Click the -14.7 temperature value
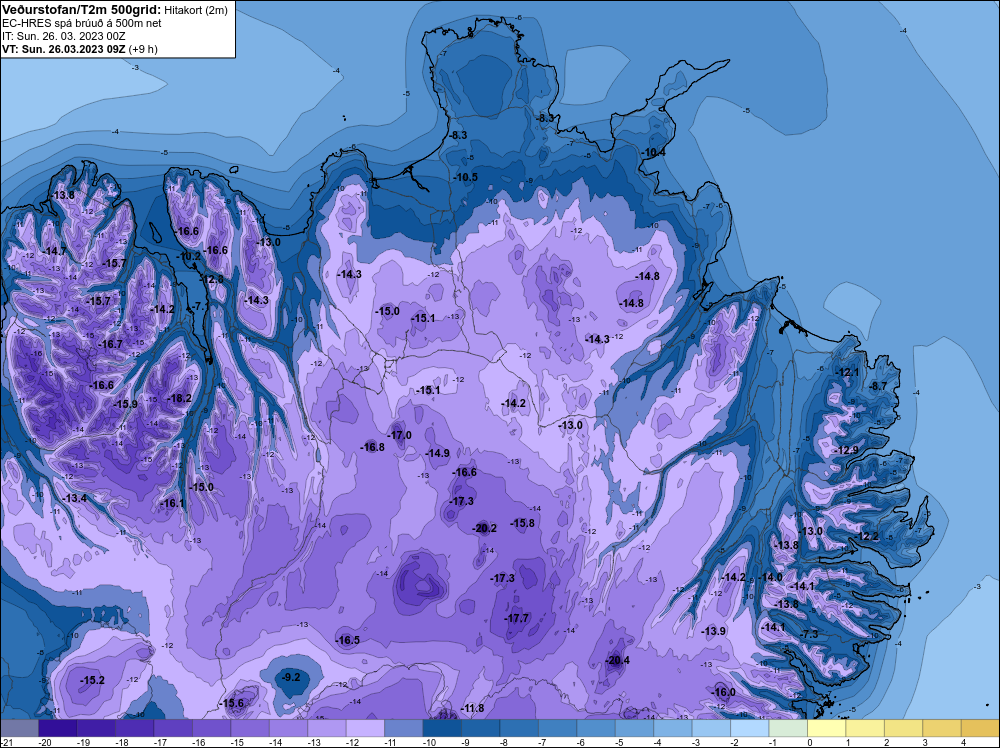The width and height of the screenshot is (1000, 748). (x=54, y=251)
